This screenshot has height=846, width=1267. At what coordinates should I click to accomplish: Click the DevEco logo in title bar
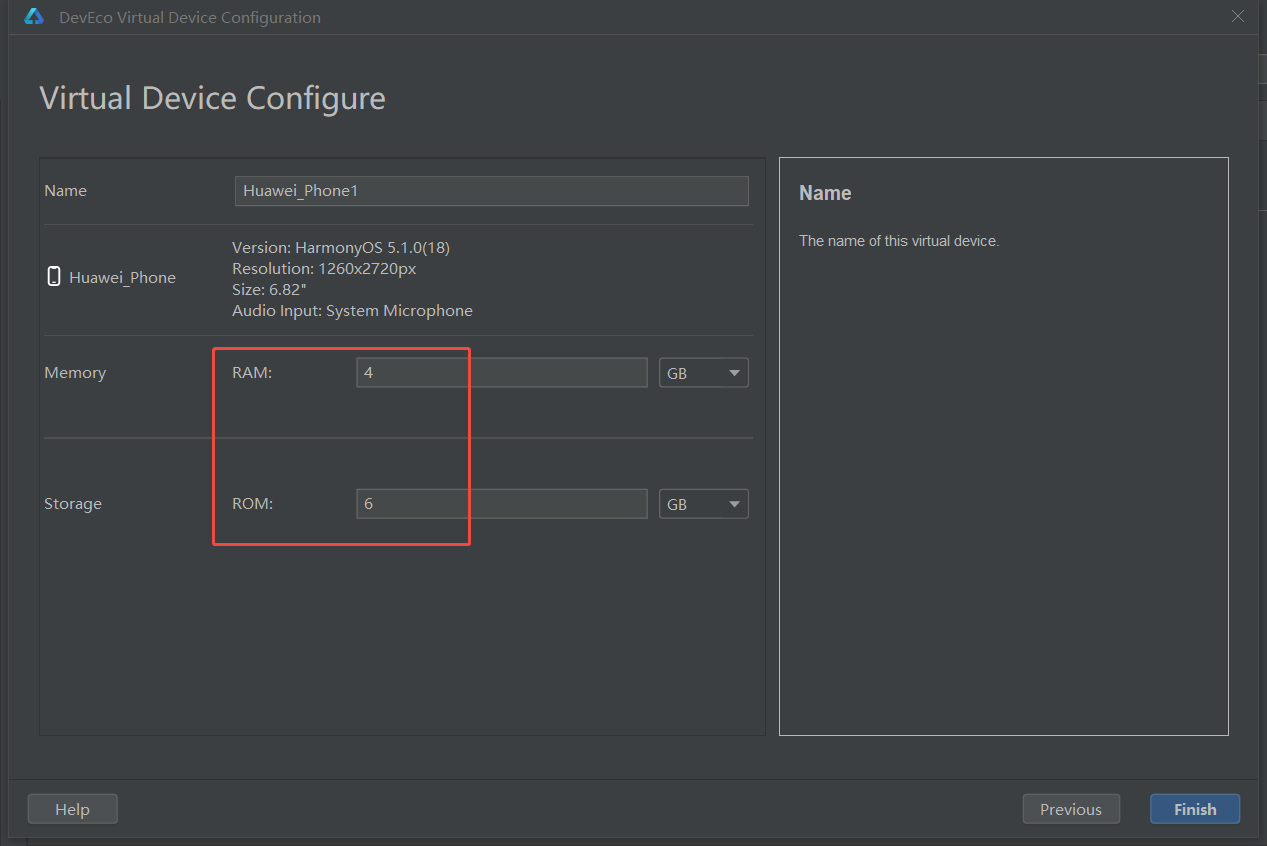coord(34,17)
